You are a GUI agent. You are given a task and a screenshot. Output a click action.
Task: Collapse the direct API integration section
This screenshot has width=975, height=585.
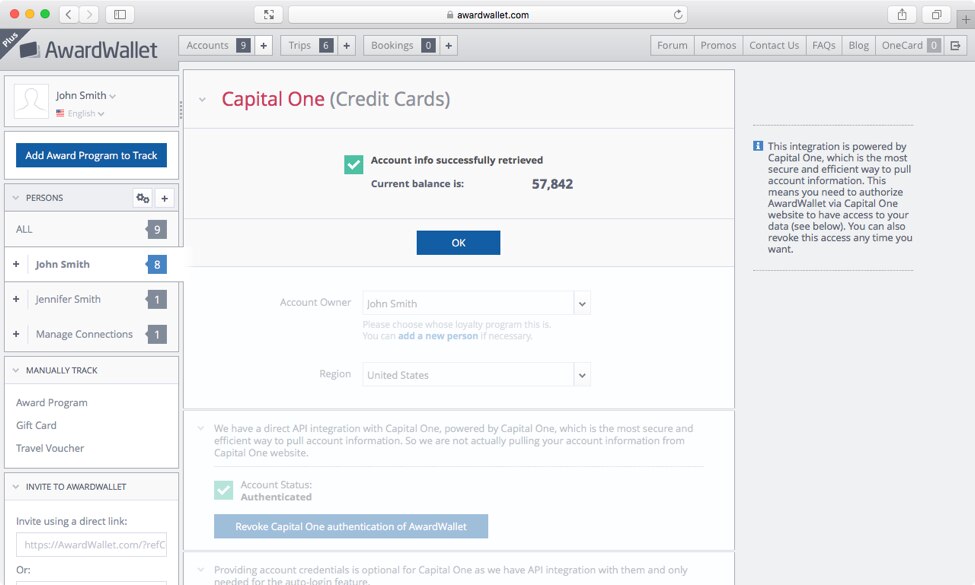(x=201, y=428)
